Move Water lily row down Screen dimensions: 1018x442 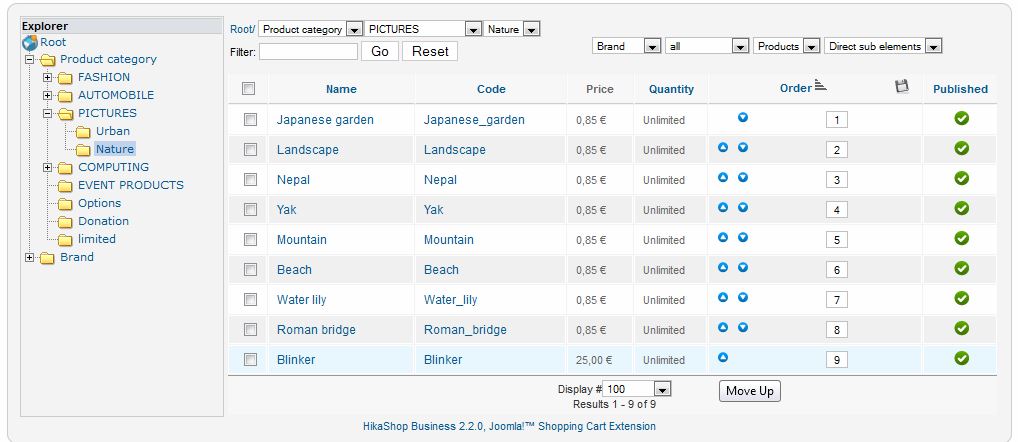[x=743, y=297]
